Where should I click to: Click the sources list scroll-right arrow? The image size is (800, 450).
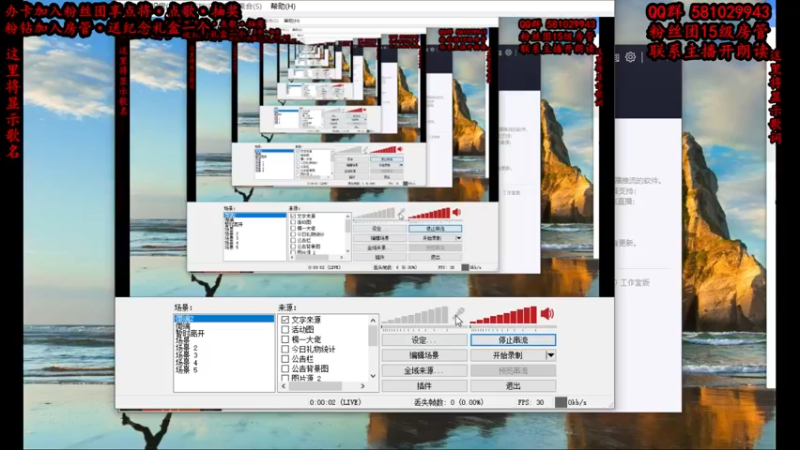click(363, 386)
